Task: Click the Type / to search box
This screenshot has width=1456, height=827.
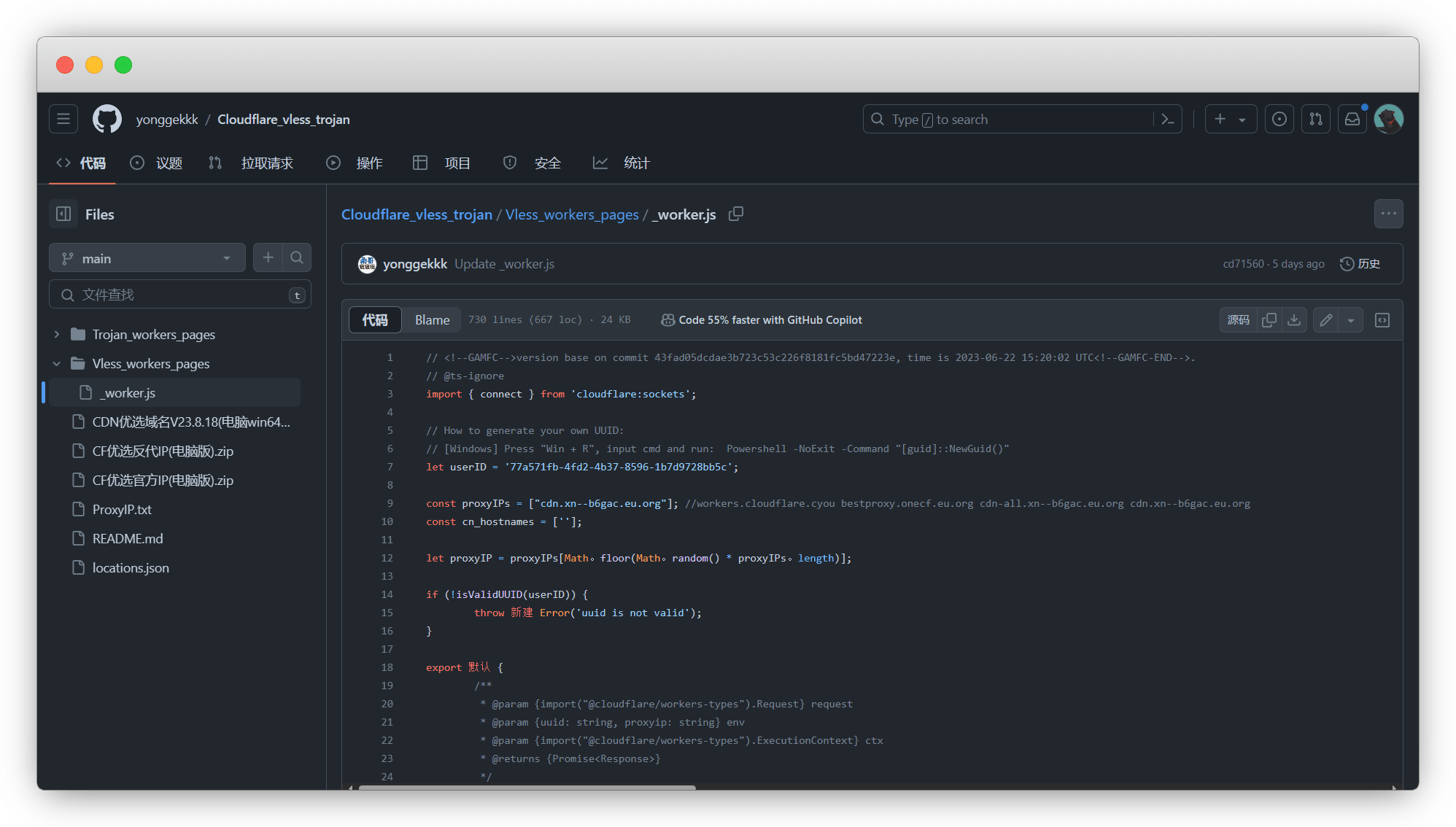Action: point(1021,119)
